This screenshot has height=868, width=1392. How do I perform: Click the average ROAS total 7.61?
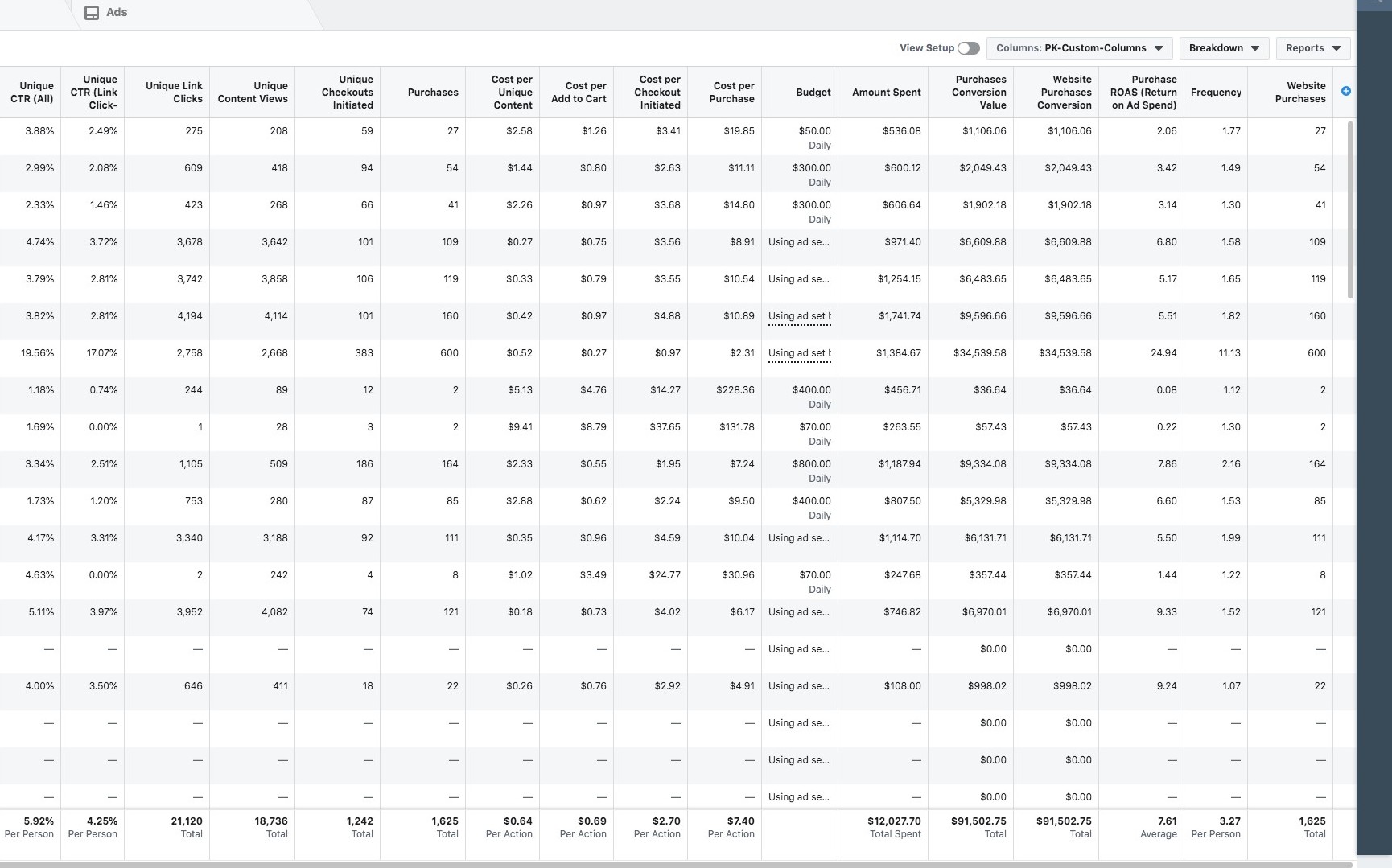1167,821
